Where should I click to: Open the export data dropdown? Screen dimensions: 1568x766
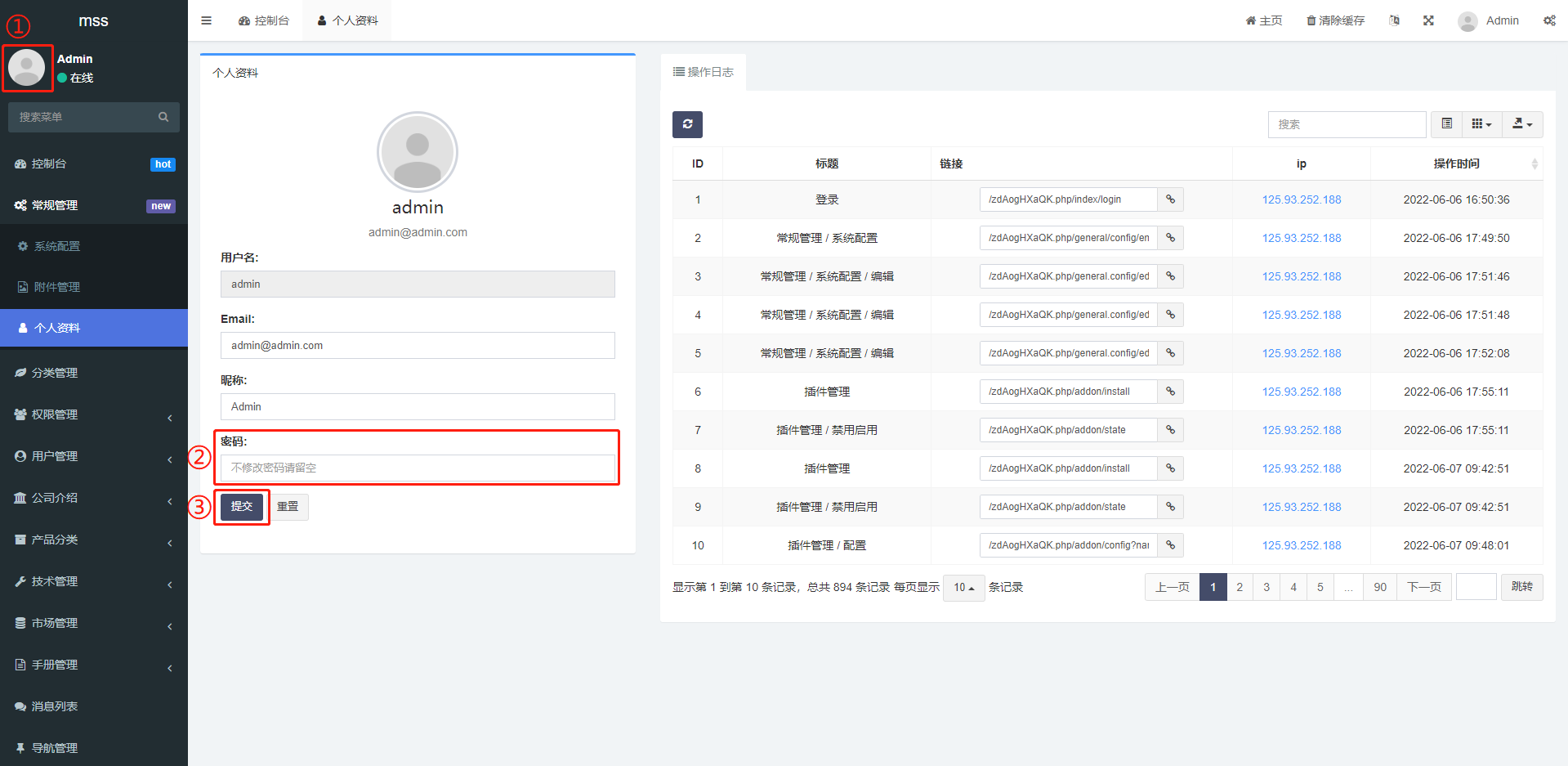pos(1522,124)
